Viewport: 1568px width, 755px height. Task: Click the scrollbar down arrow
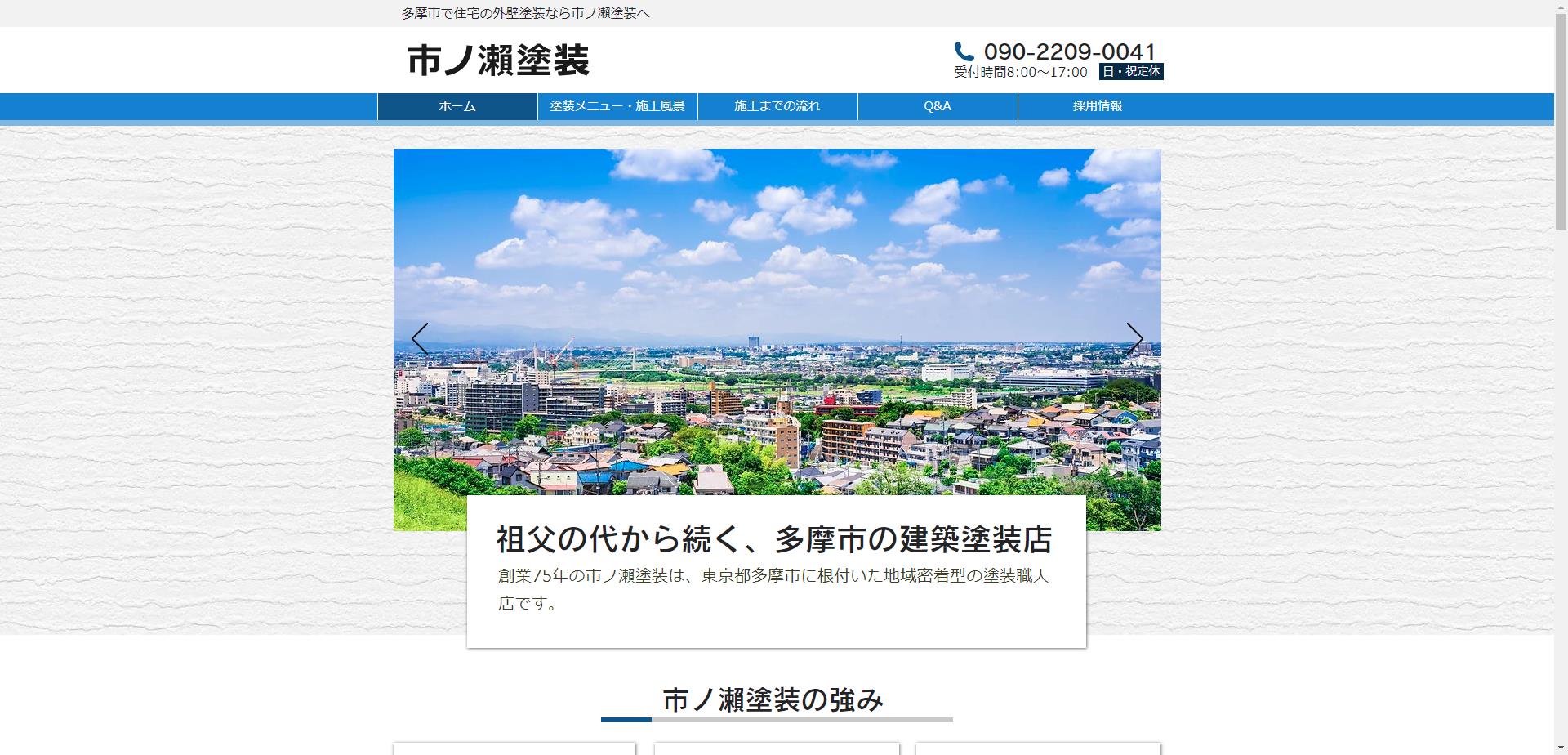(1560, 746)
